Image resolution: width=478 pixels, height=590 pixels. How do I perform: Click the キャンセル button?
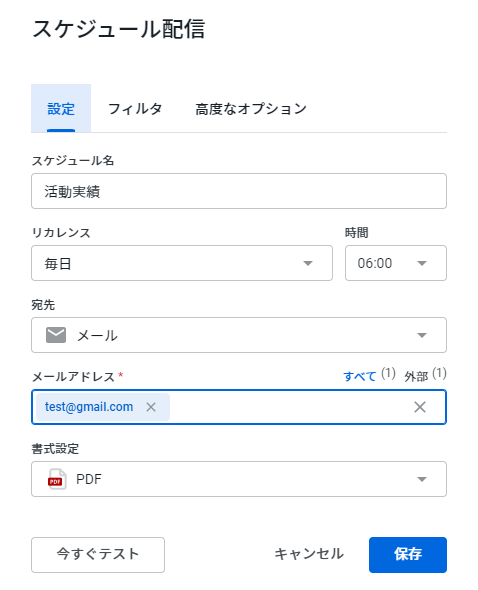coord(309,554)
